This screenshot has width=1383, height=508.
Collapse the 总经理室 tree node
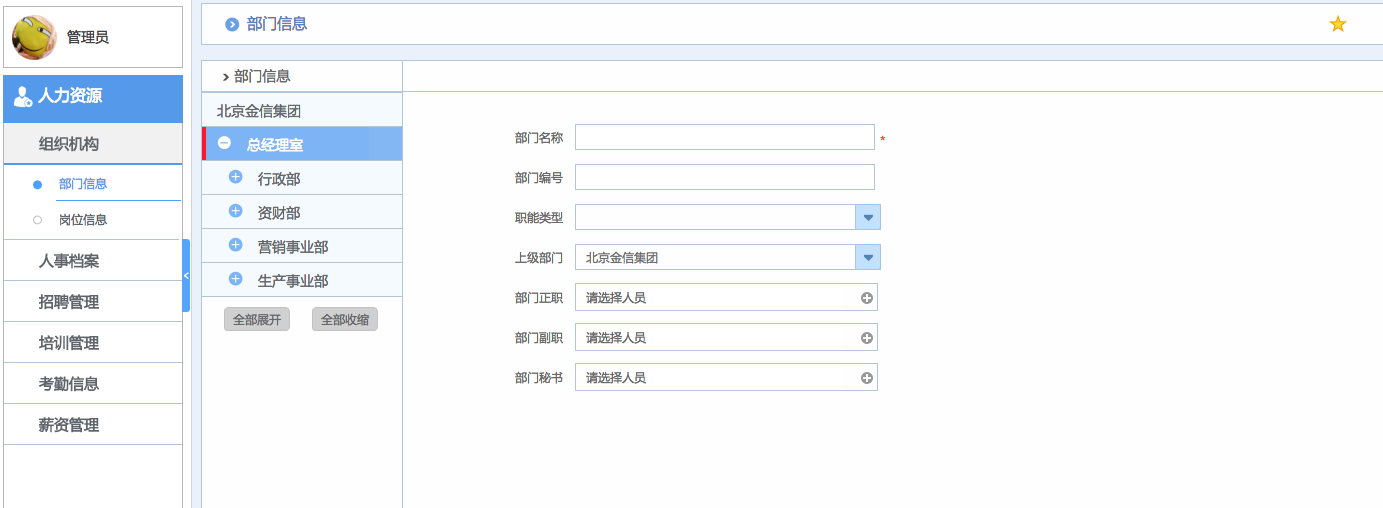pos(225,143)
